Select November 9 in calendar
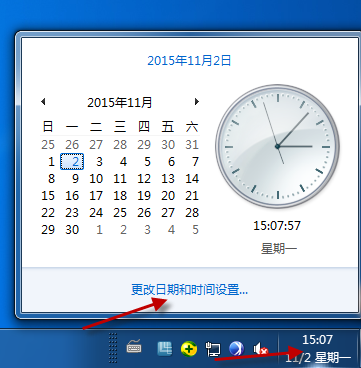 coord(75,179)
